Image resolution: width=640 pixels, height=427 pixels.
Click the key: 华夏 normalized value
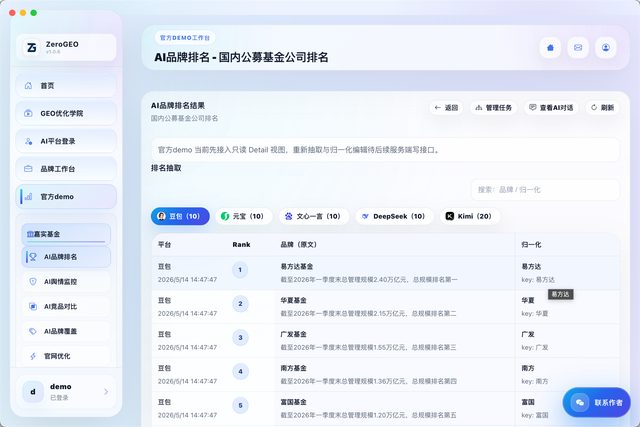coord(535,314)
